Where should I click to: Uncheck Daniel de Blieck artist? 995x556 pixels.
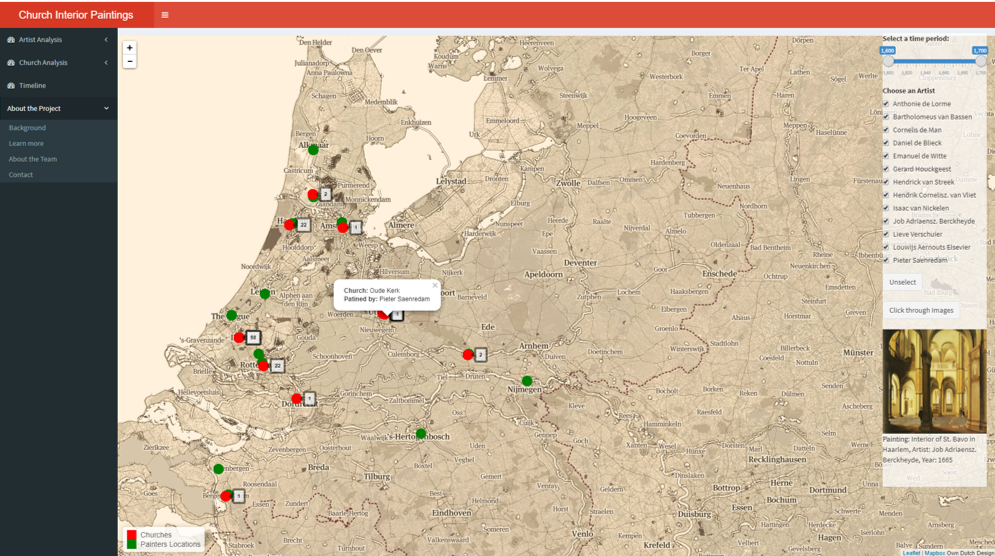(x=886, y=143)
